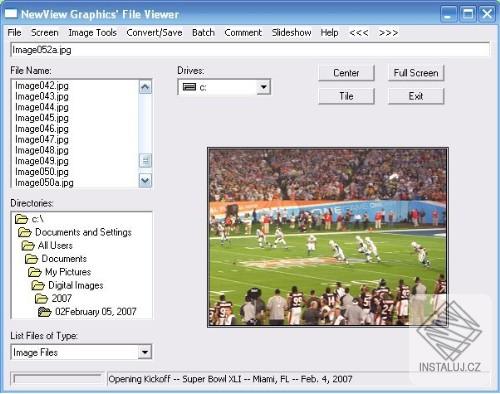Screen dimensions: 500x394
Task: Click the Documents folder icon
Action: [31, 259]
